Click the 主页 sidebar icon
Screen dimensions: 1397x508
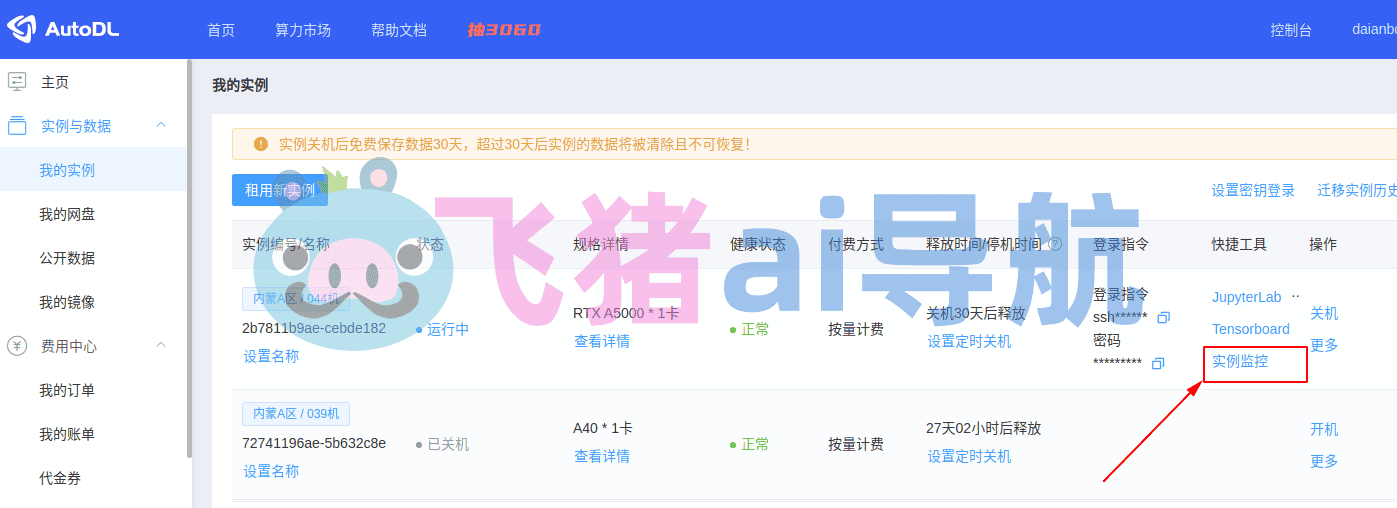pos(17,82)
